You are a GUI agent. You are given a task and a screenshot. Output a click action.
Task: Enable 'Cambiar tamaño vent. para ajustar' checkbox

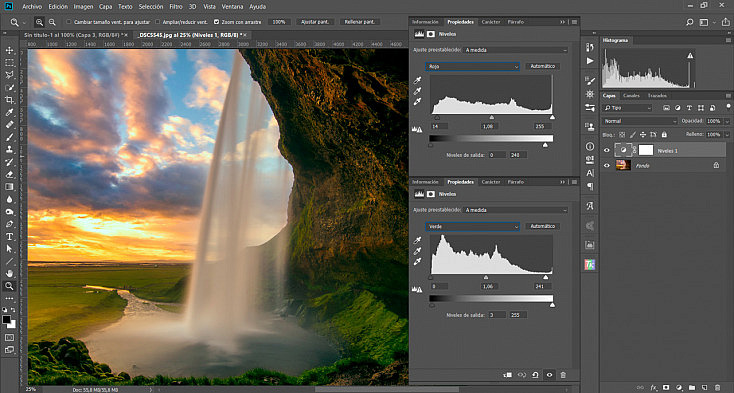tap(69, 22)
